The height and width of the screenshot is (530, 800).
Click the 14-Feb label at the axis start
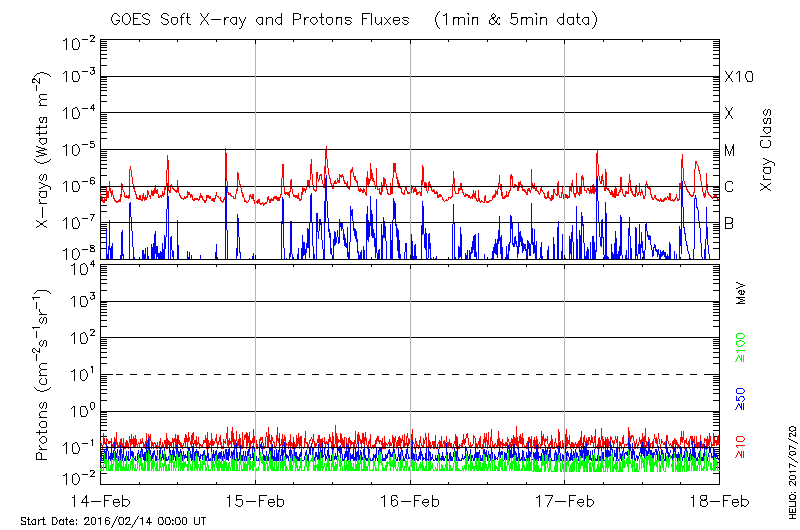[101, 500]
